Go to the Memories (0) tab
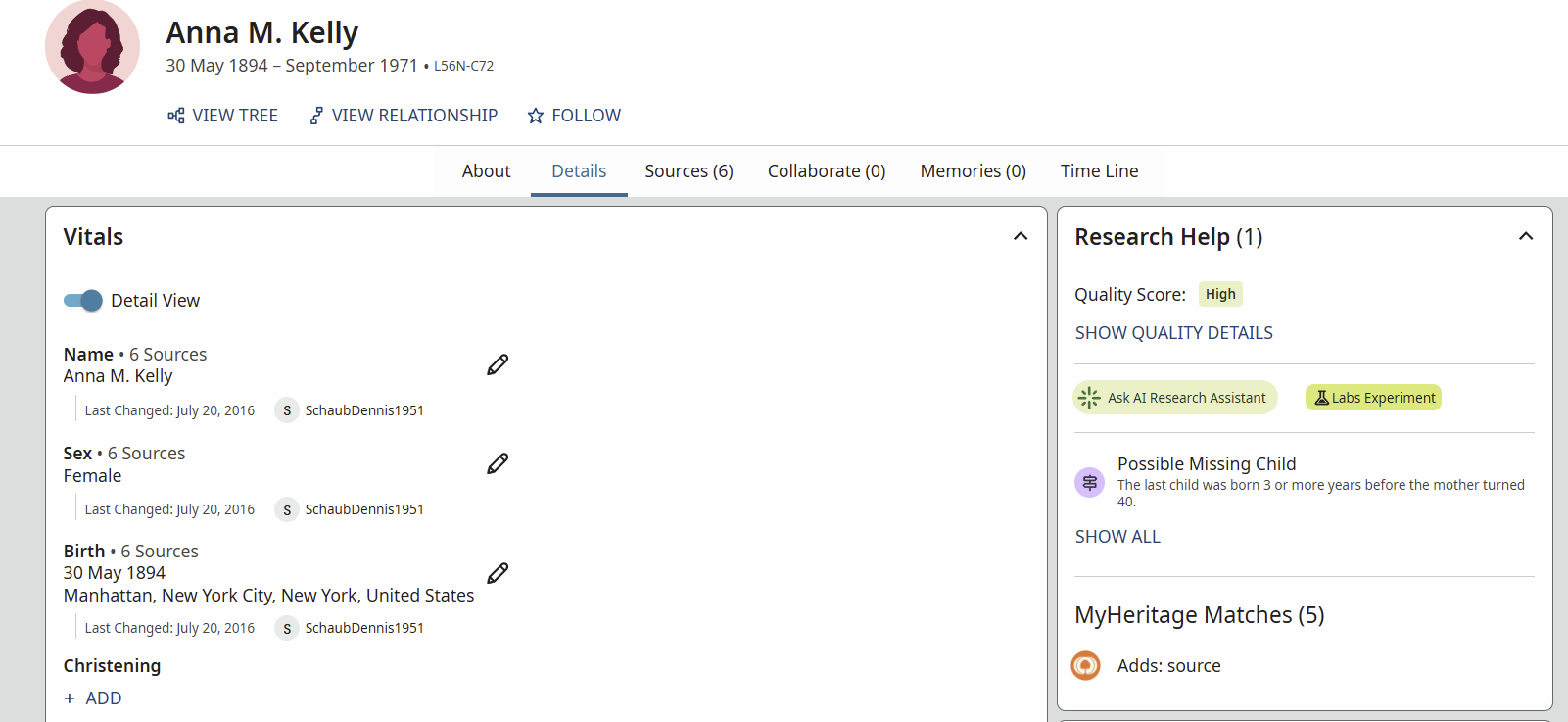Viewport: 1568px width, 722px height. [x=973, y=171]
